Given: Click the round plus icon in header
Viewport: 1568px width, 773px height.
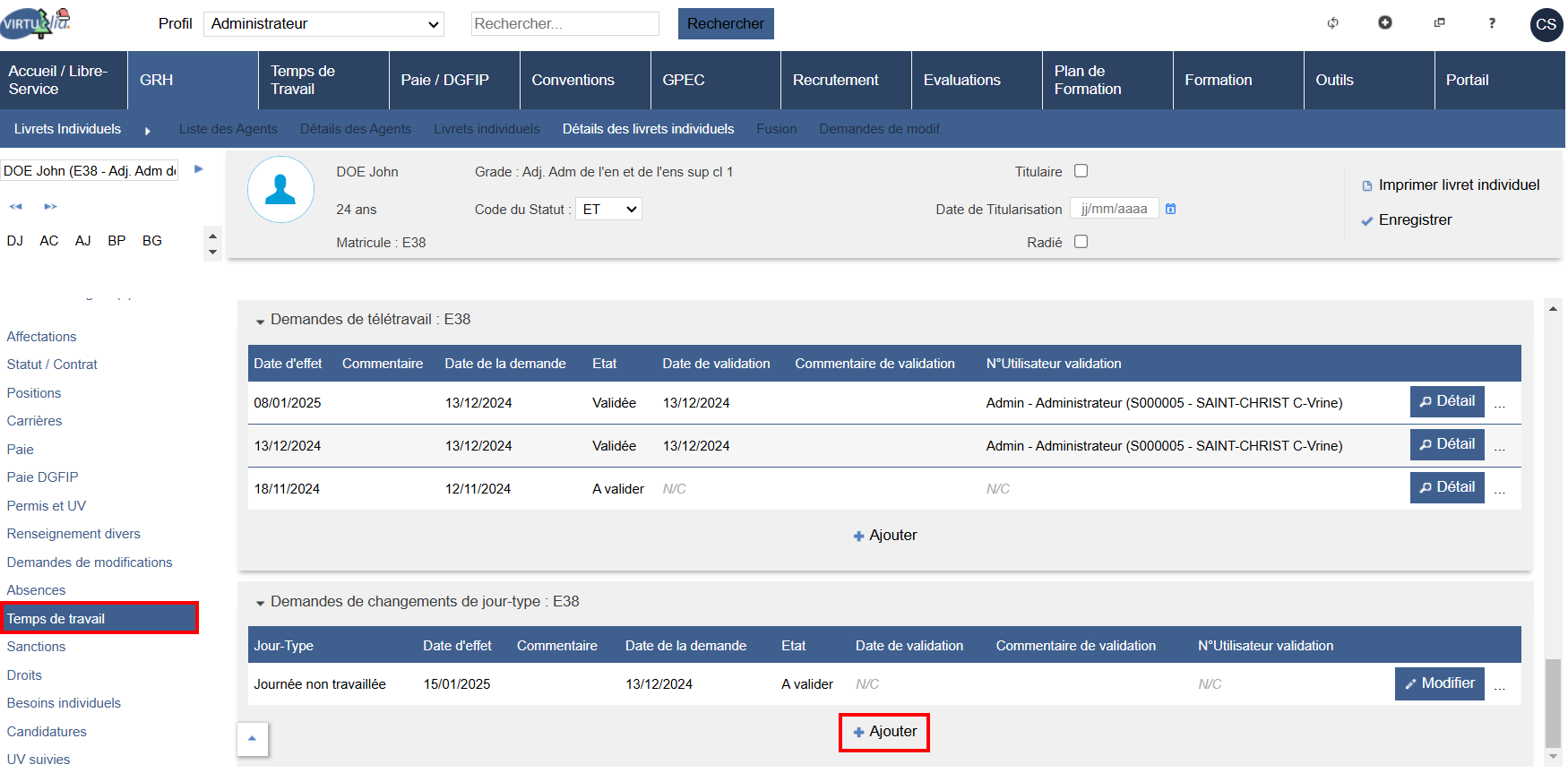Looking at the screenshot, I should point(1384,23).
